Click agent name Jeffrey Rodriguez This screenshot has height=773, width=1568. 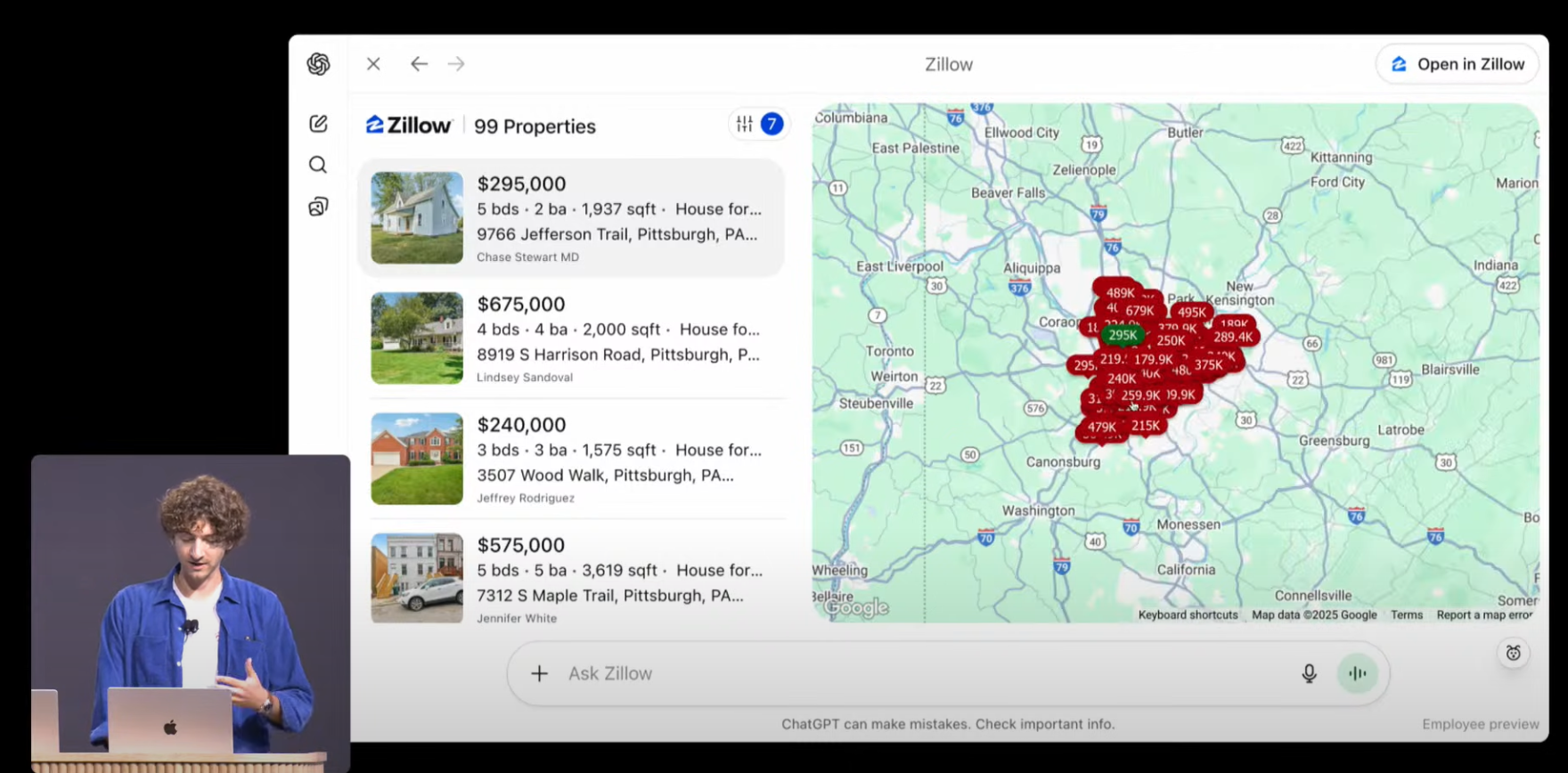pos(526,498)
